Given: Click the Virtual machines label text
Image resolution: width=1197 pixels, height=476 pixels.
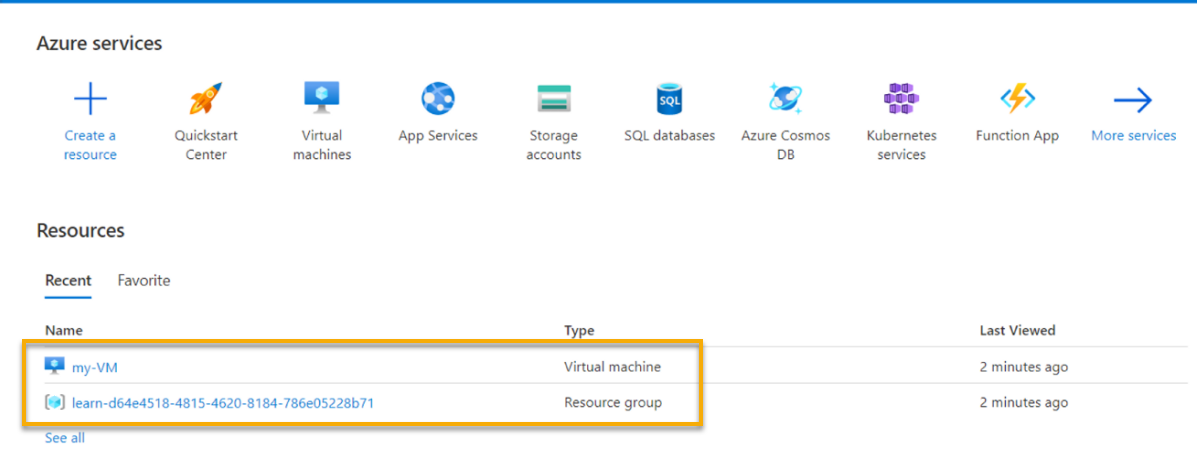Looking at the screenshot, I should [321, 145].
